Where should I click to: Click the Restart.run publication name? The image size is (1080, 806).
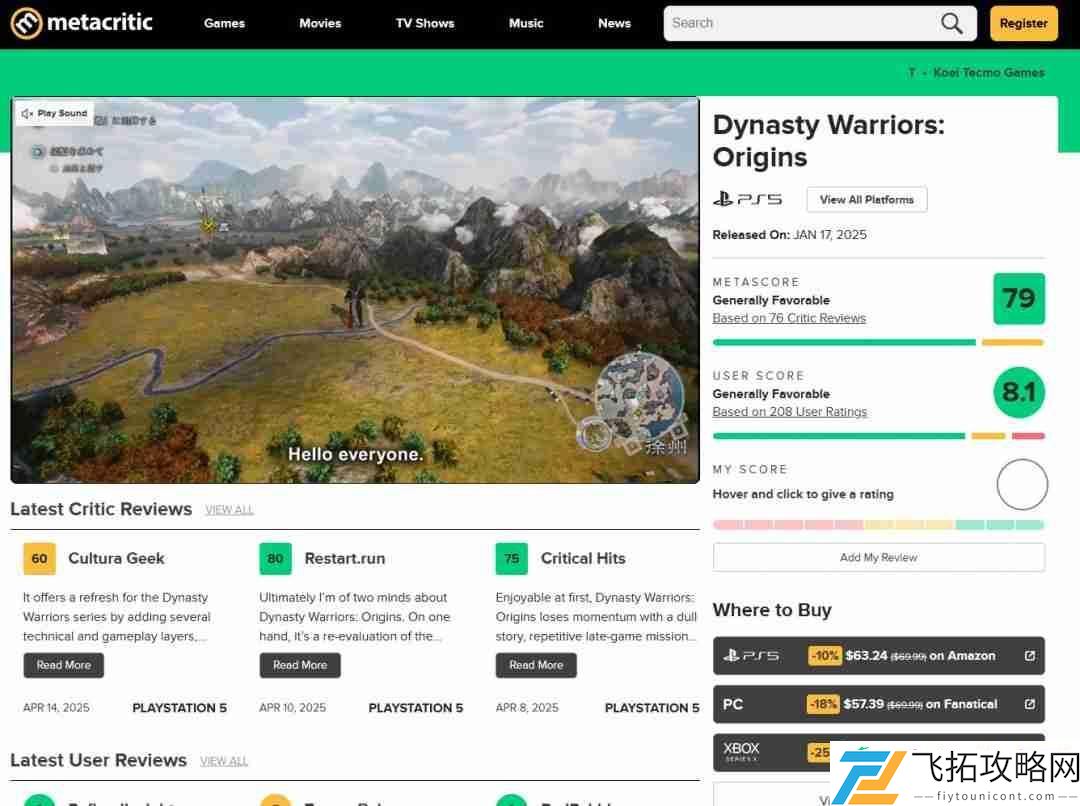point(344,558)
